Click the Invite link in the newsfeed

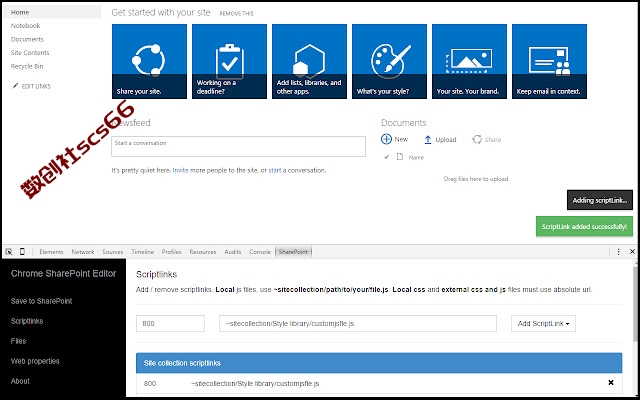(x=180, y=170)
